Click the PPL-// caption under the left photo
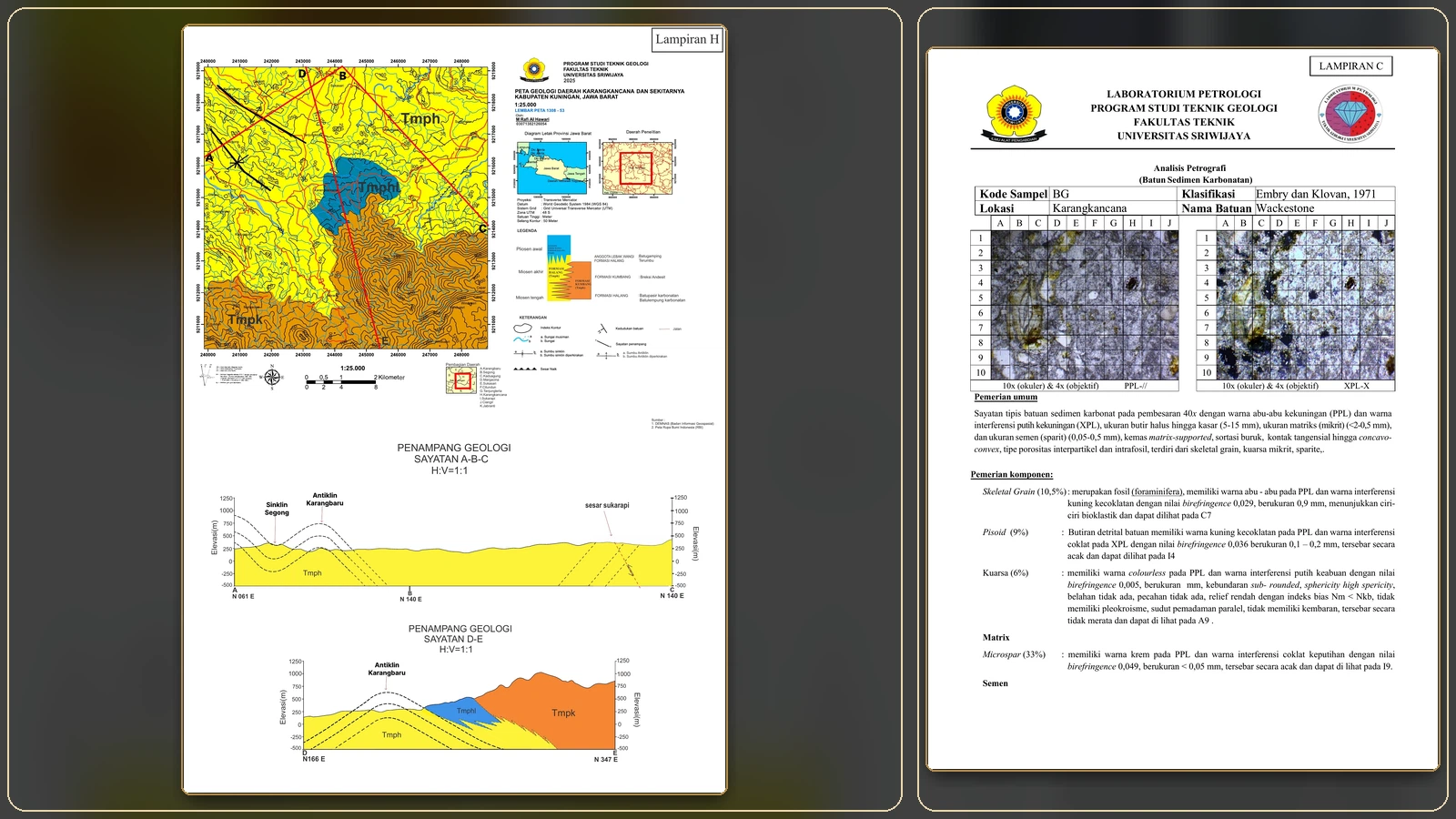 click(1135, 386)
